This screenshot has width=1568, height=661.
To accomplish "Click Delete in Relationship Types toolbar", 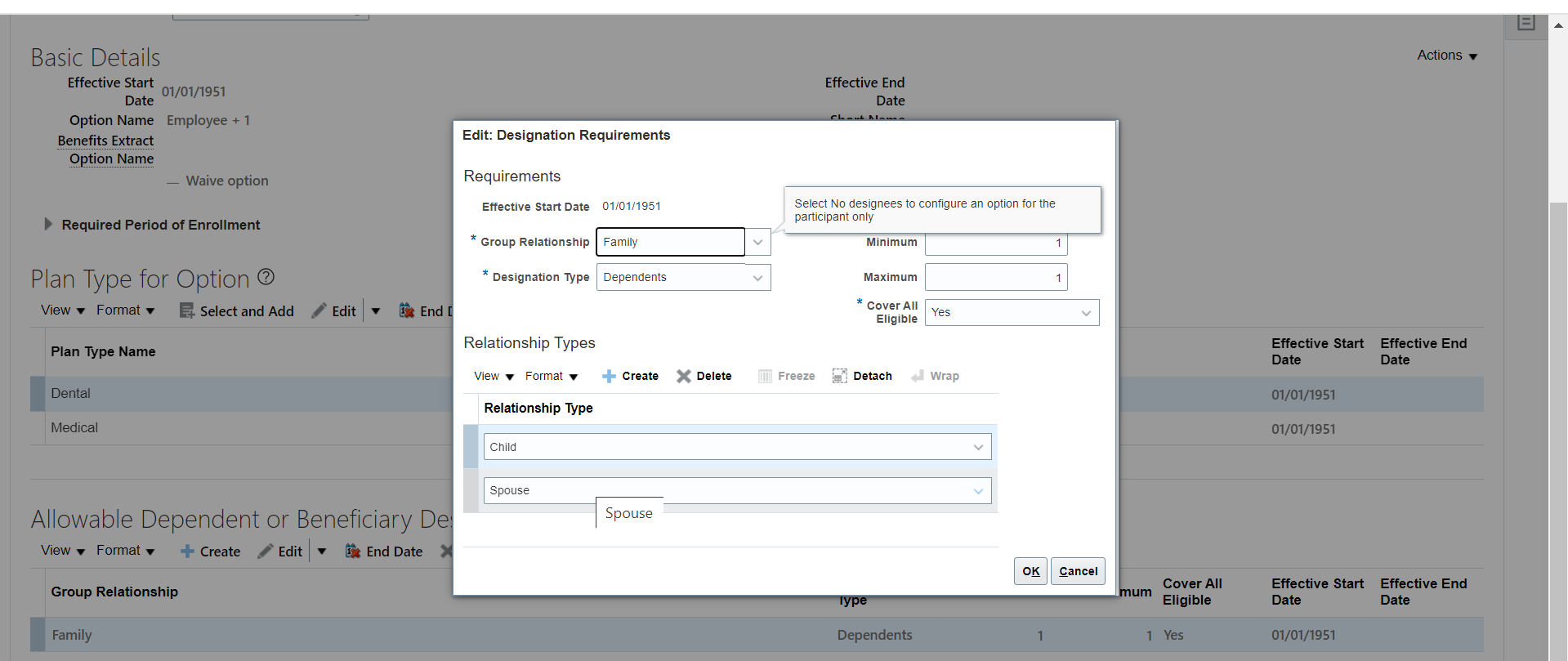I will pos(704,376).
